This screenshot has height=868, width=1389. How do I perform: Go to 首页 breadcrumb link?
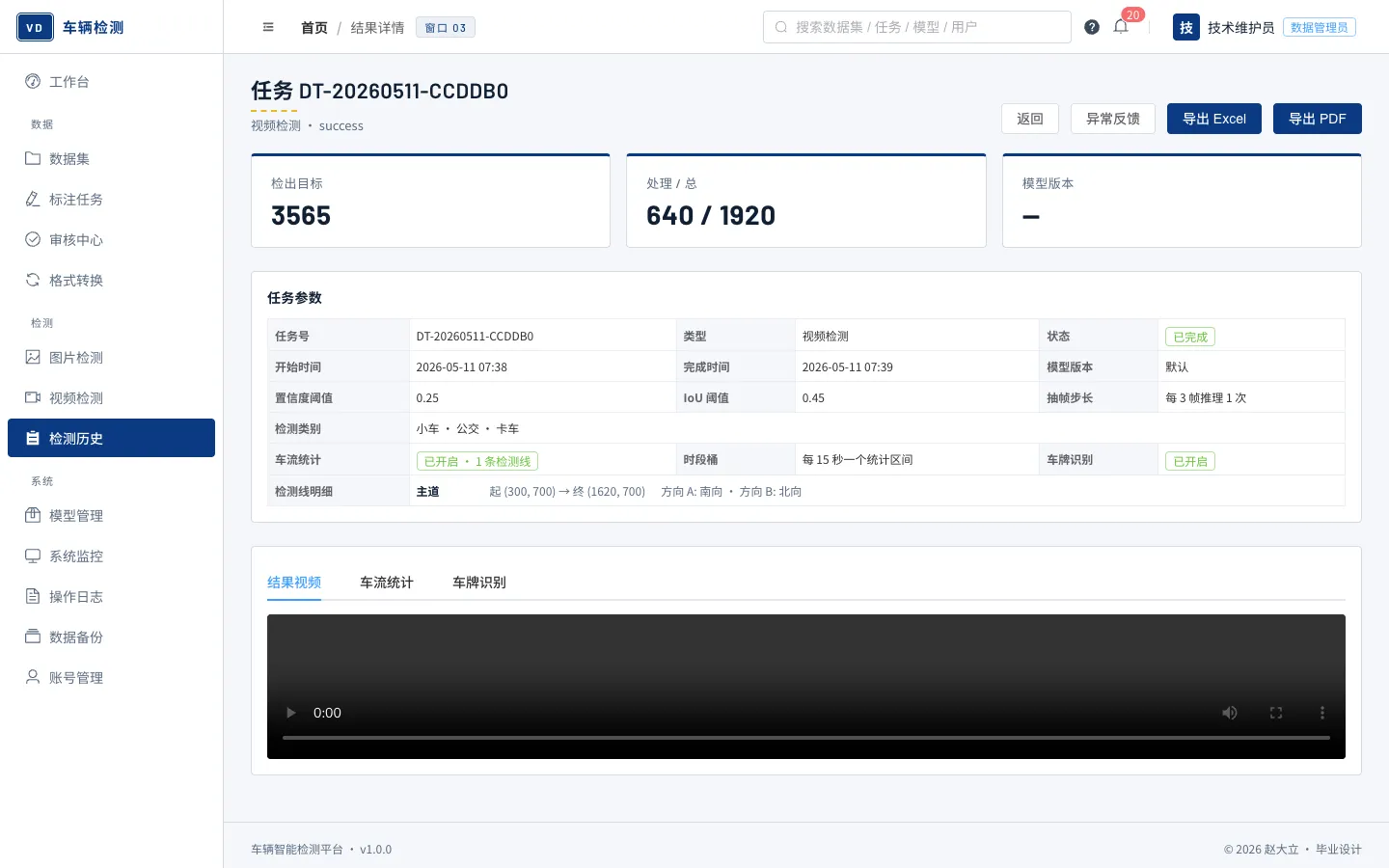(314, 28)
